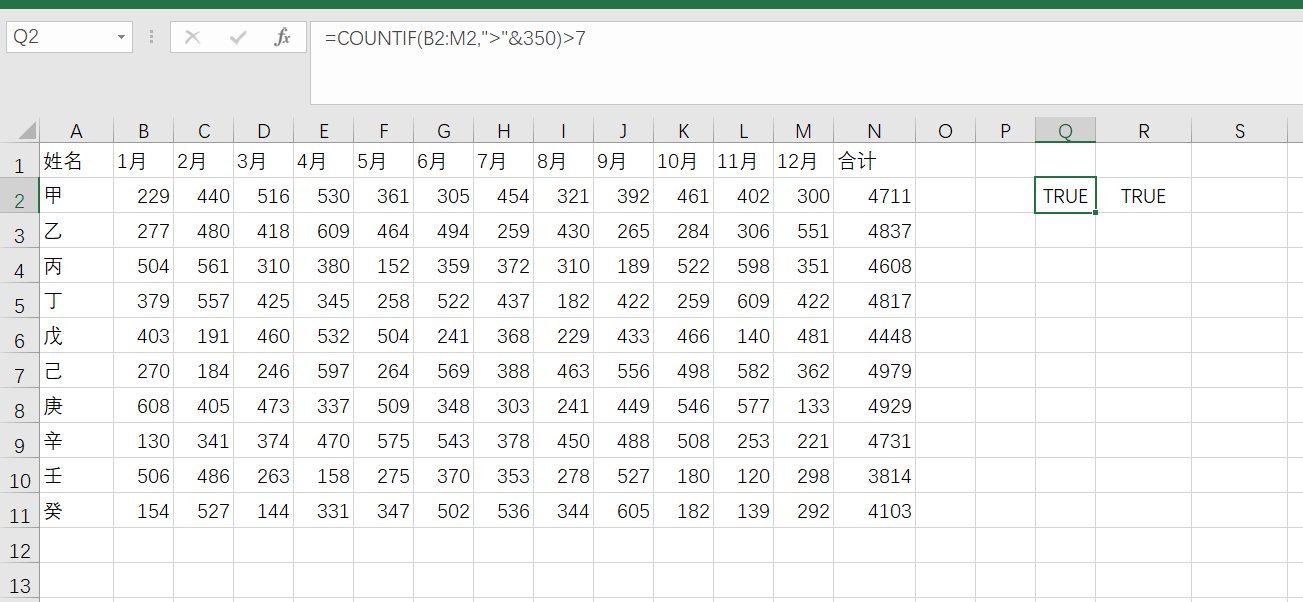Click inside the Name Box showing Q2
The width and height of the screenshot is (1303, 602).
tap(58, 38)
